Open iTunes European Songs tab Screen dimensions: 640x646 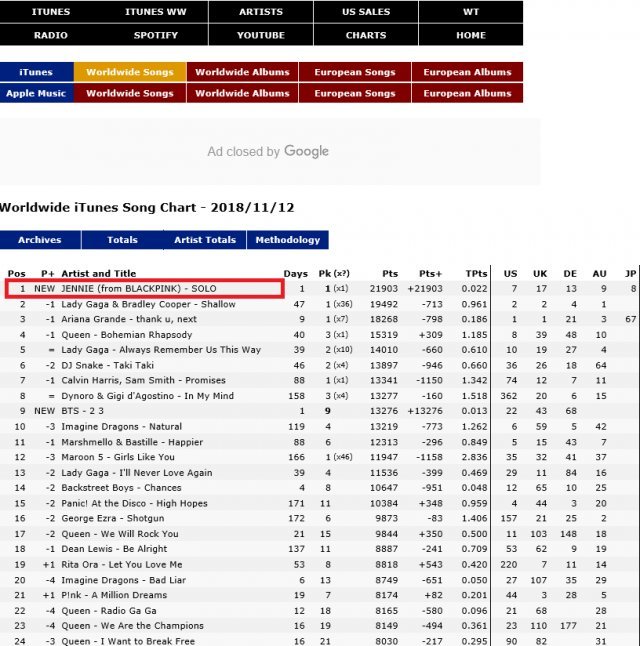[353, 72]
